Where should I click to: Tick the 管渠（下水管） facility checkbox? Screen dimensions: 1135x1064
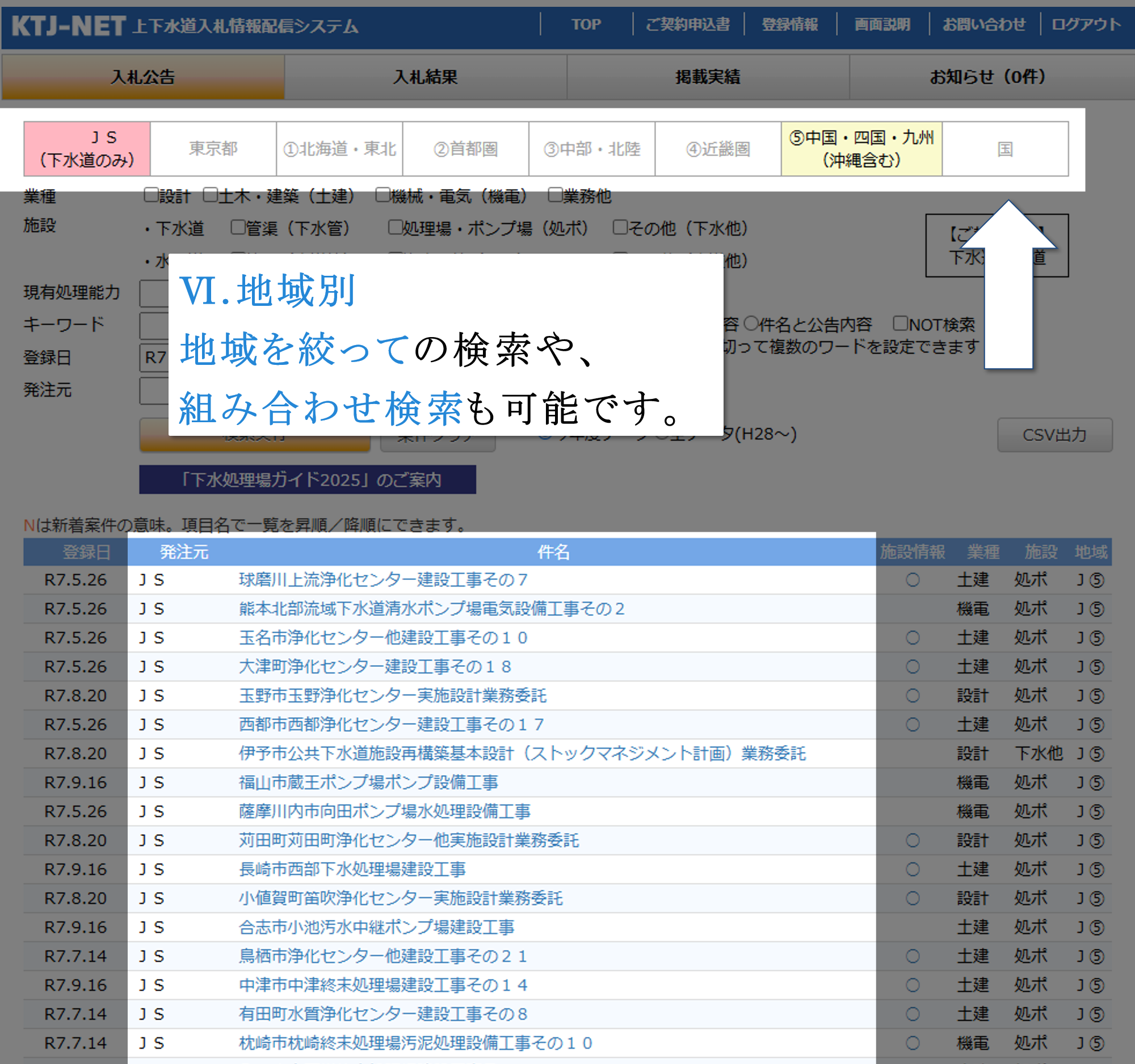click(238, 227)
